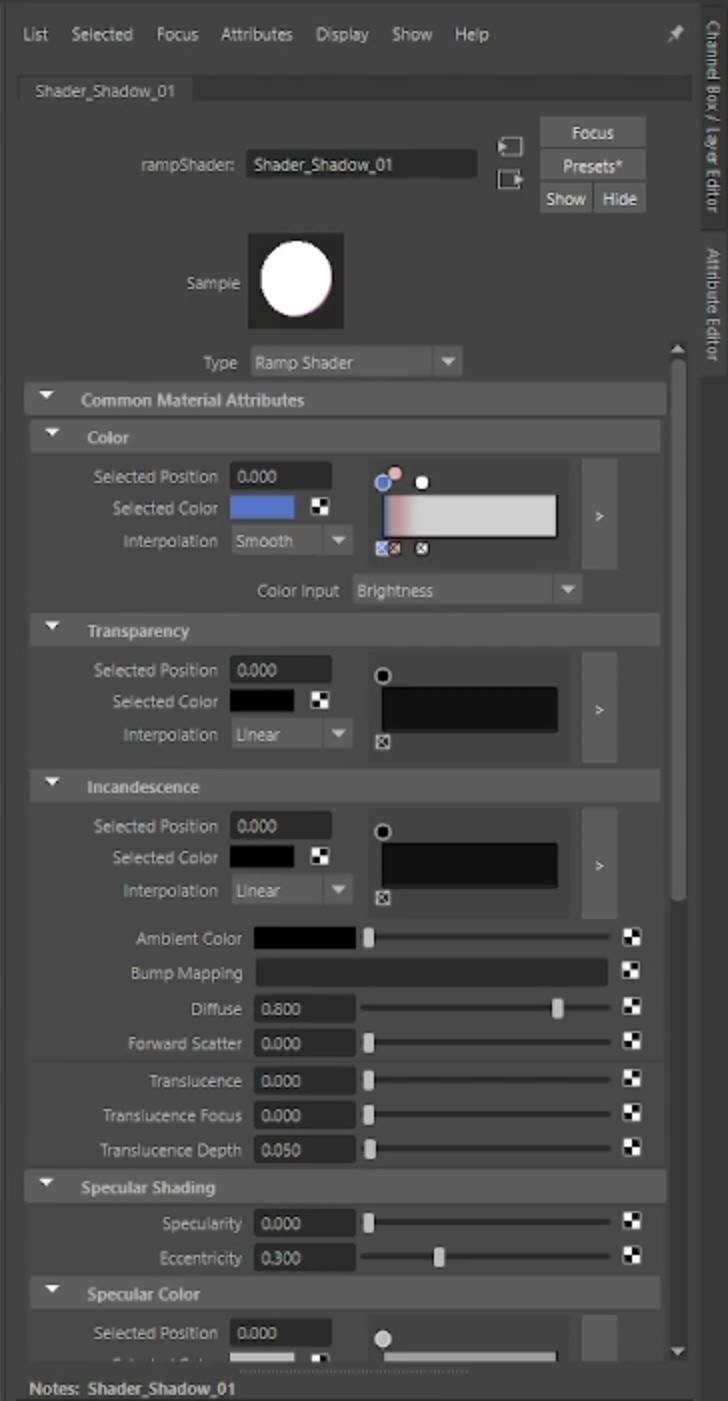
Task: Click the go to input connection icon
Action: [510, 147]
